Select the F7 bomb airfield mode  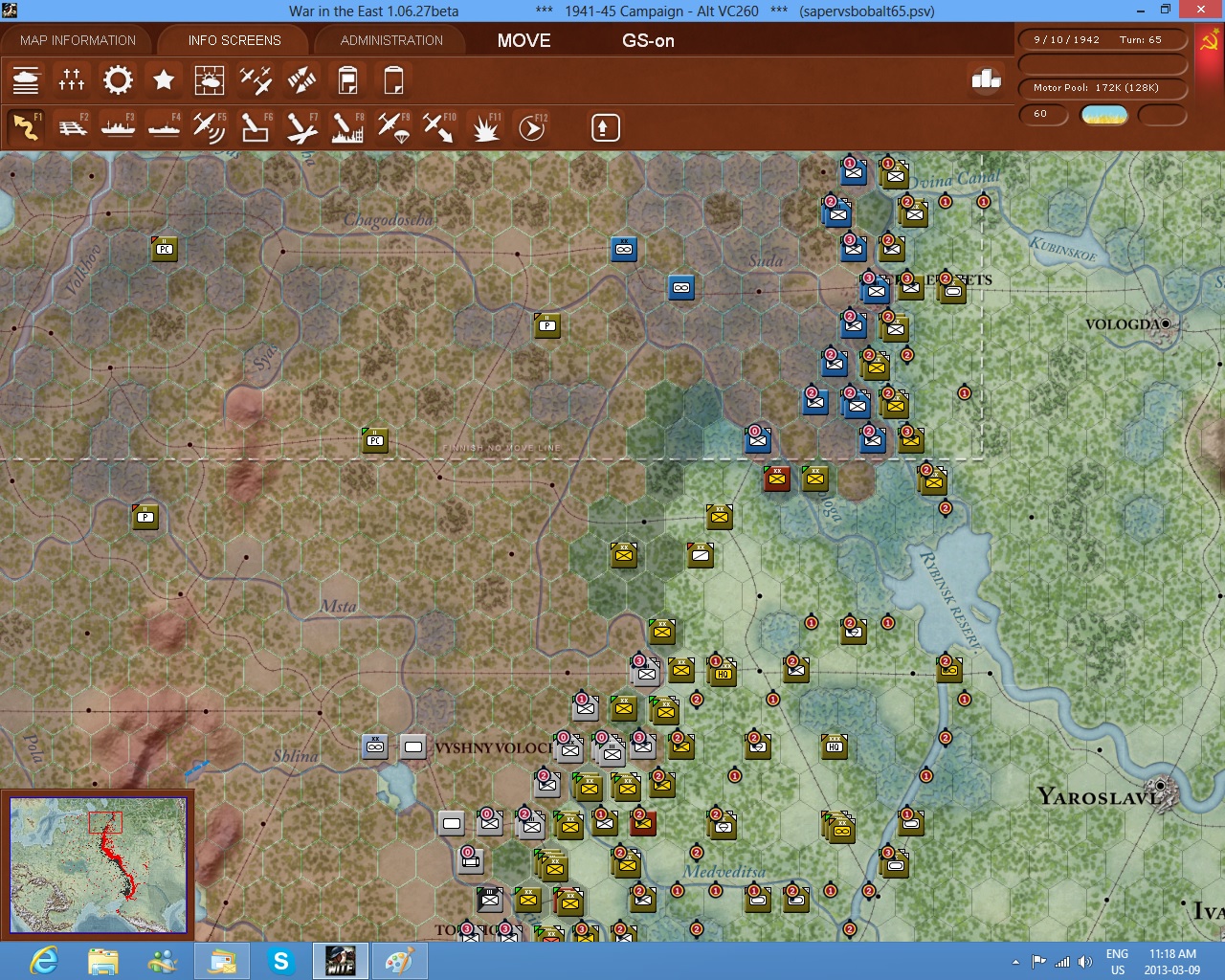(x=301, y=126)
